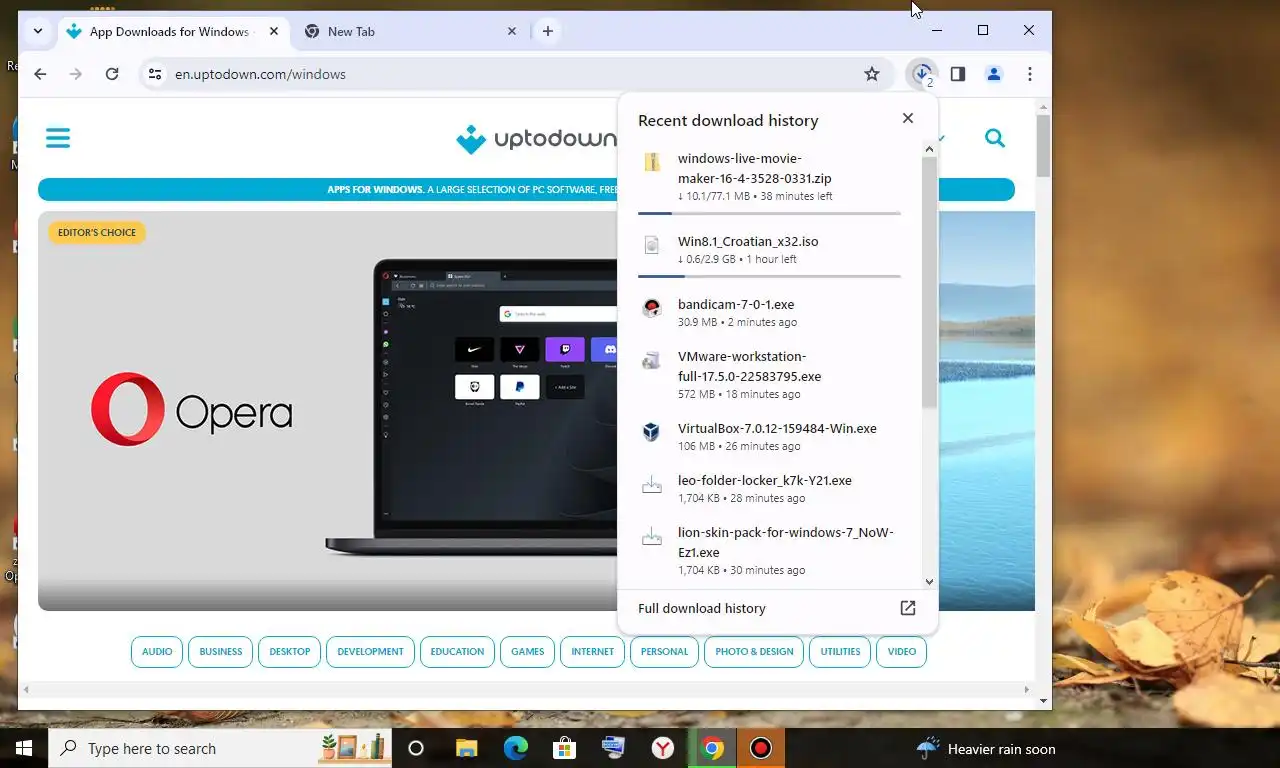Select the VIDEO category
The width and height of the screenshot is (1280, 768).
(x=902, y=651)
